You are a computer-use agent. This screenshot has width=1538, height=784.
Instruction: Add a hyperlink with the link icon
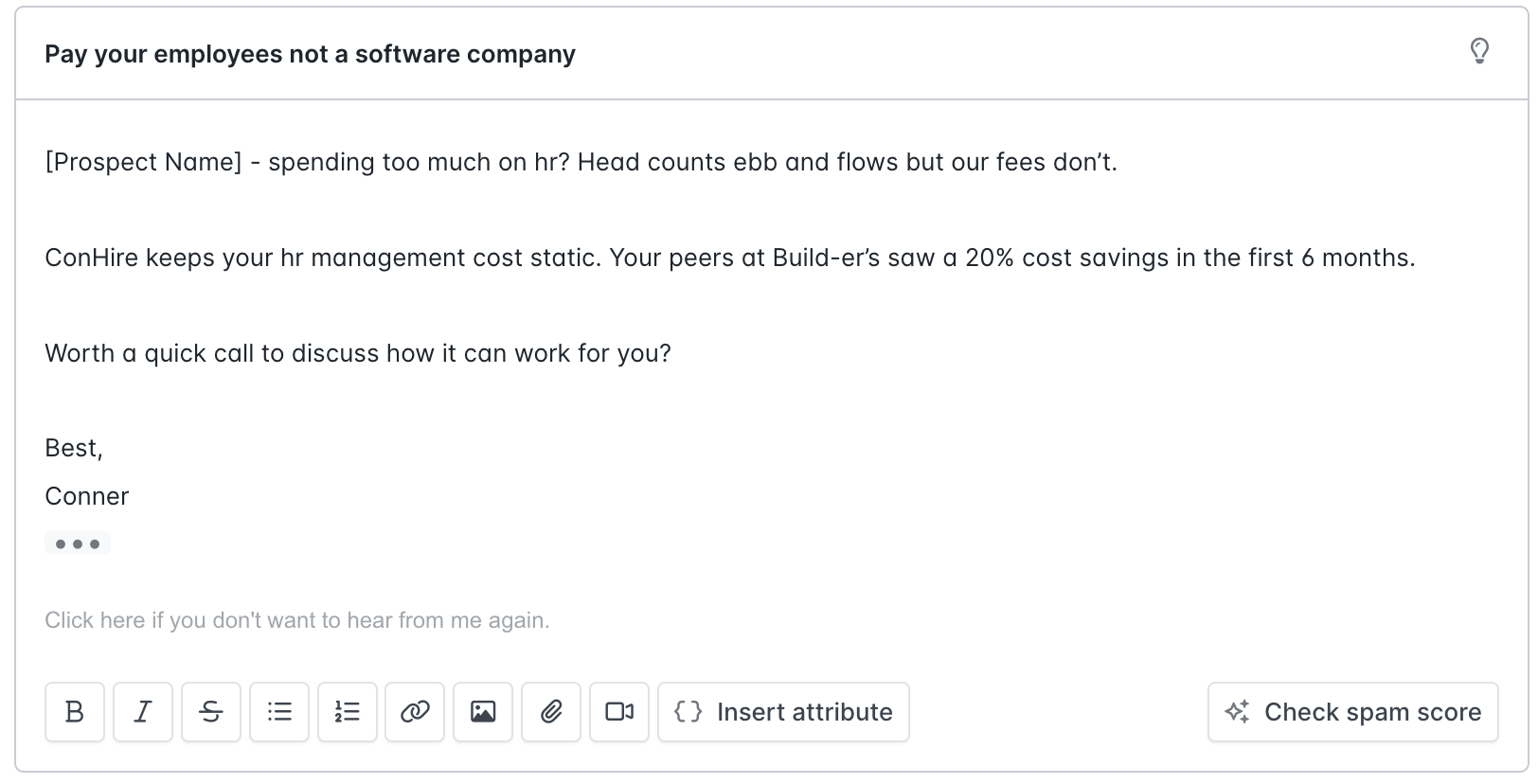pyautogui.click(x=416, y=712)
